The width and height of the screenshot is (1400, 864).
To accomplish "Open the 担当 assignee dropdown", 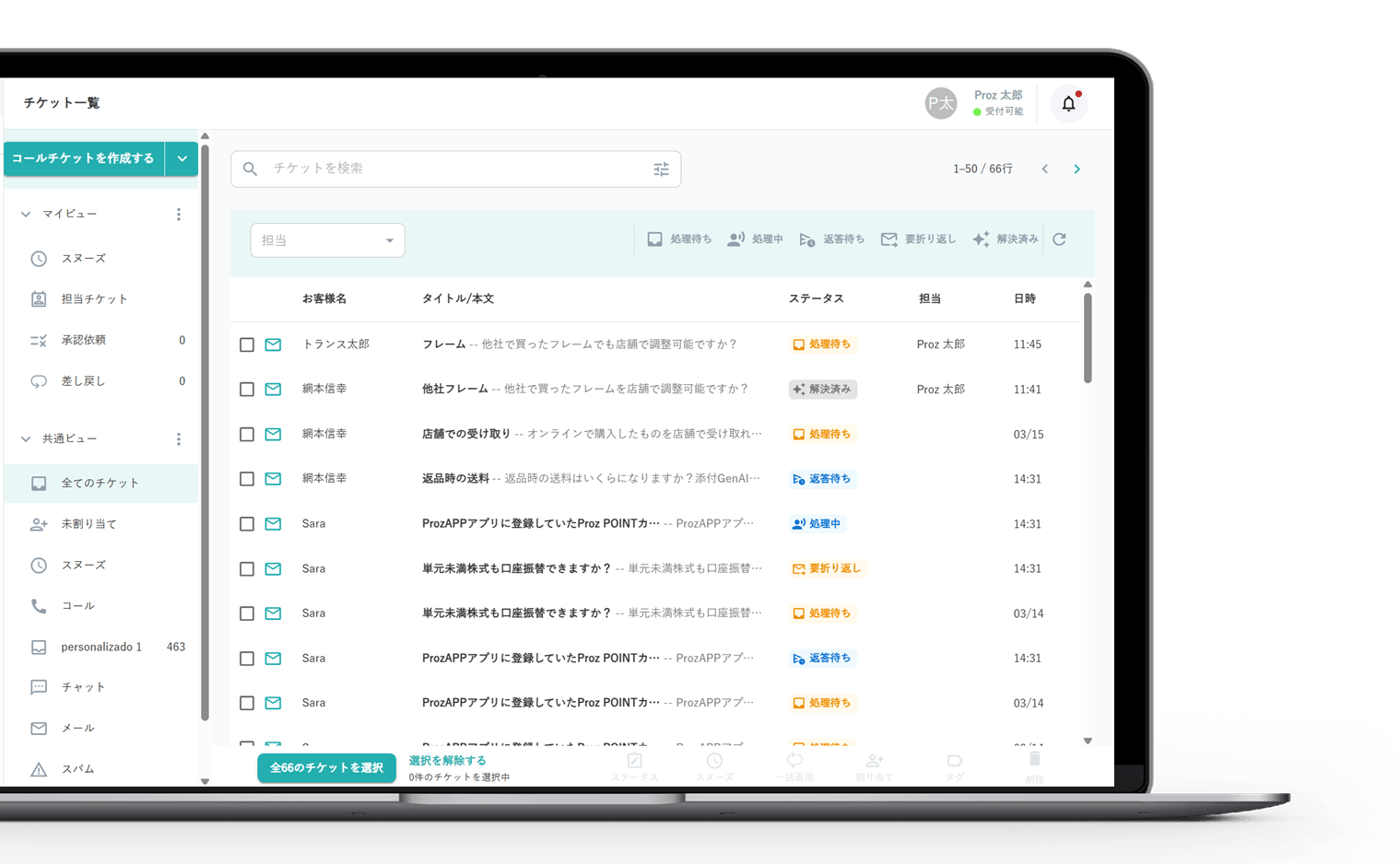I will [328, 240].
